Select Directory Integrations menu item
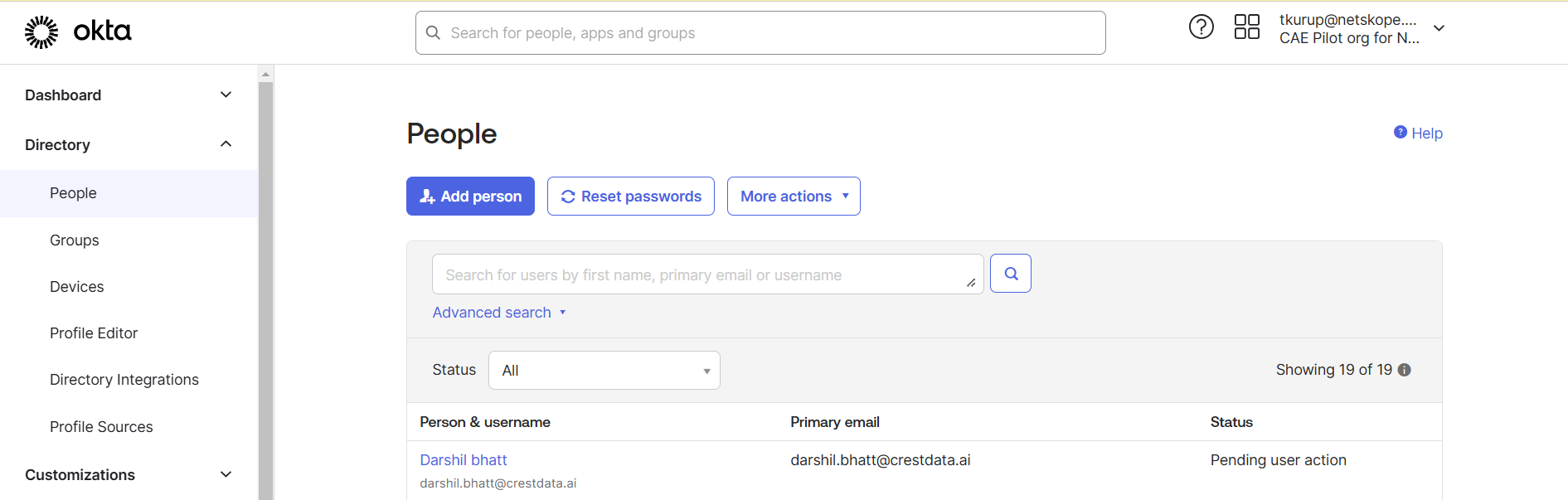This screenshot has height=500, width=1568. [124, 380]
